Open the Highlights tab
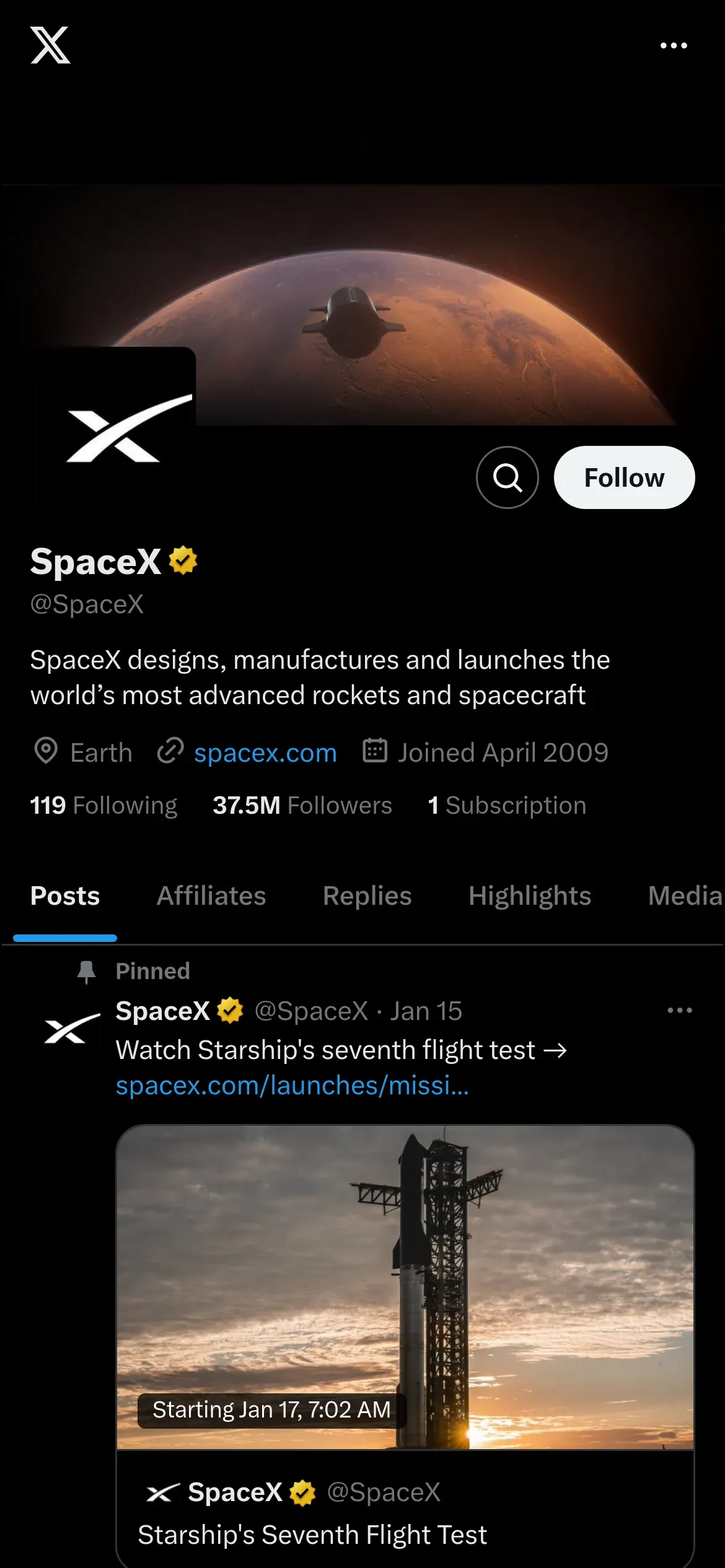725x1568 pixels. (530, 896)
